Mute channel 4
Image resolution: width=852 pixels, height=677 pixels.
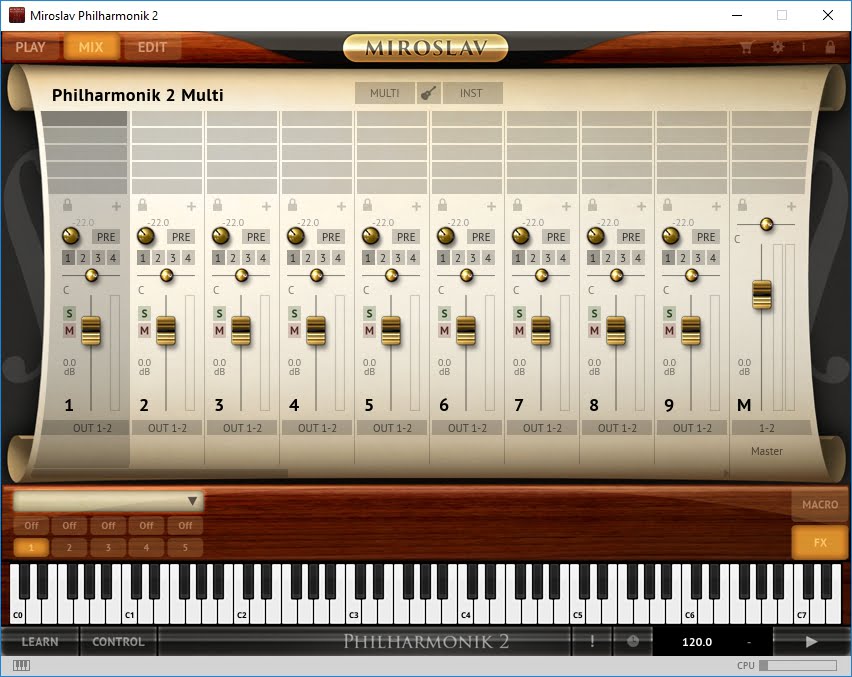[x=294, y=330]
